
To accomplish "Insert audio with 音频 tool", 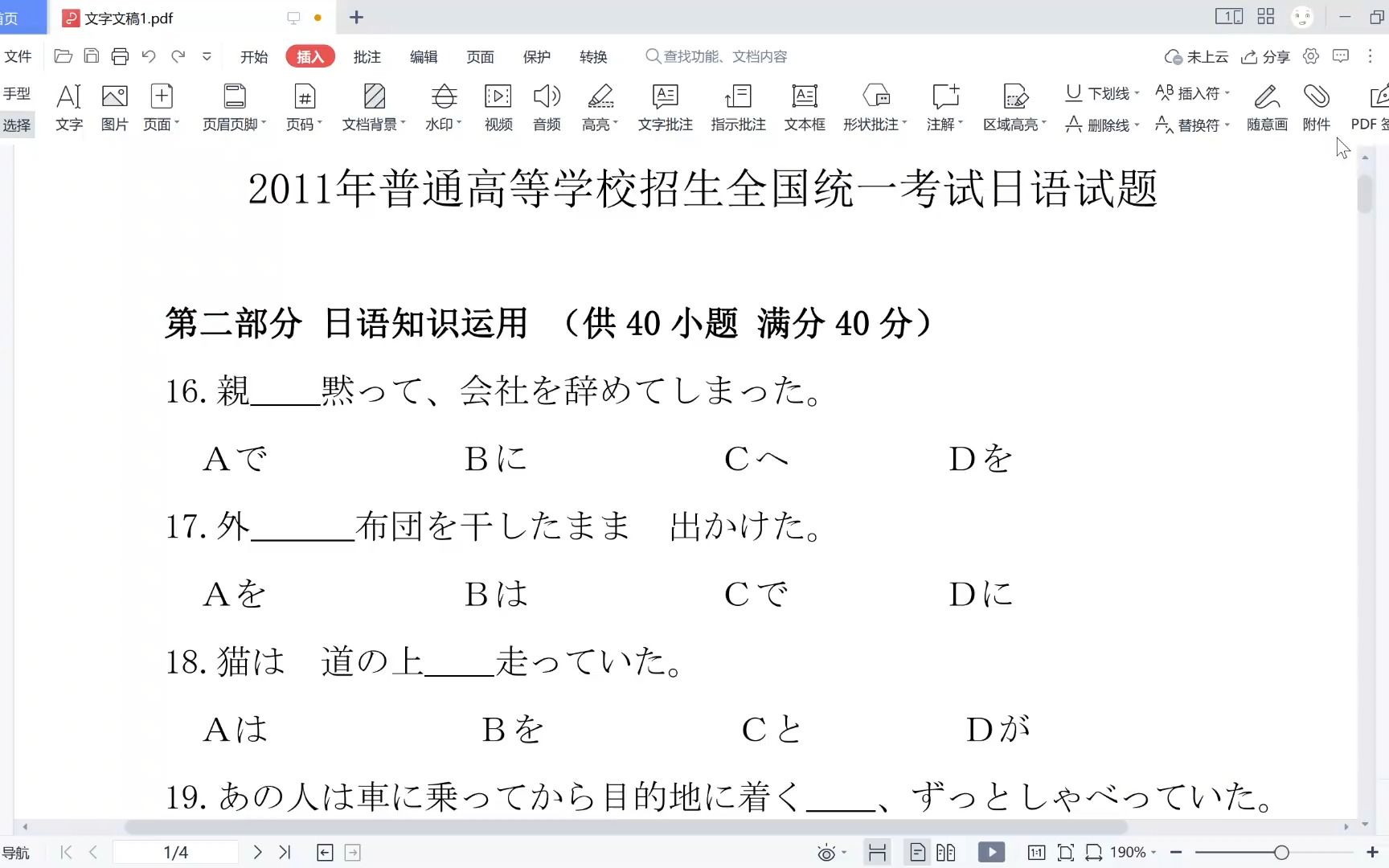I will 547,108.
